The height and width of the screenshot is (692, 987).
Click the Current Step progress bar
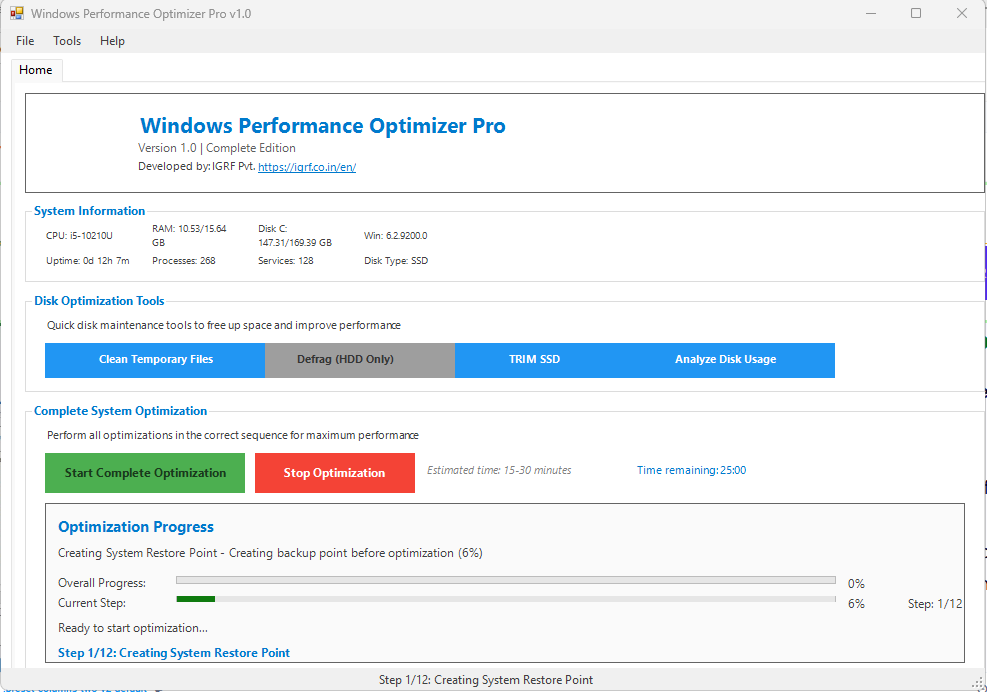(x=505, y=600)
